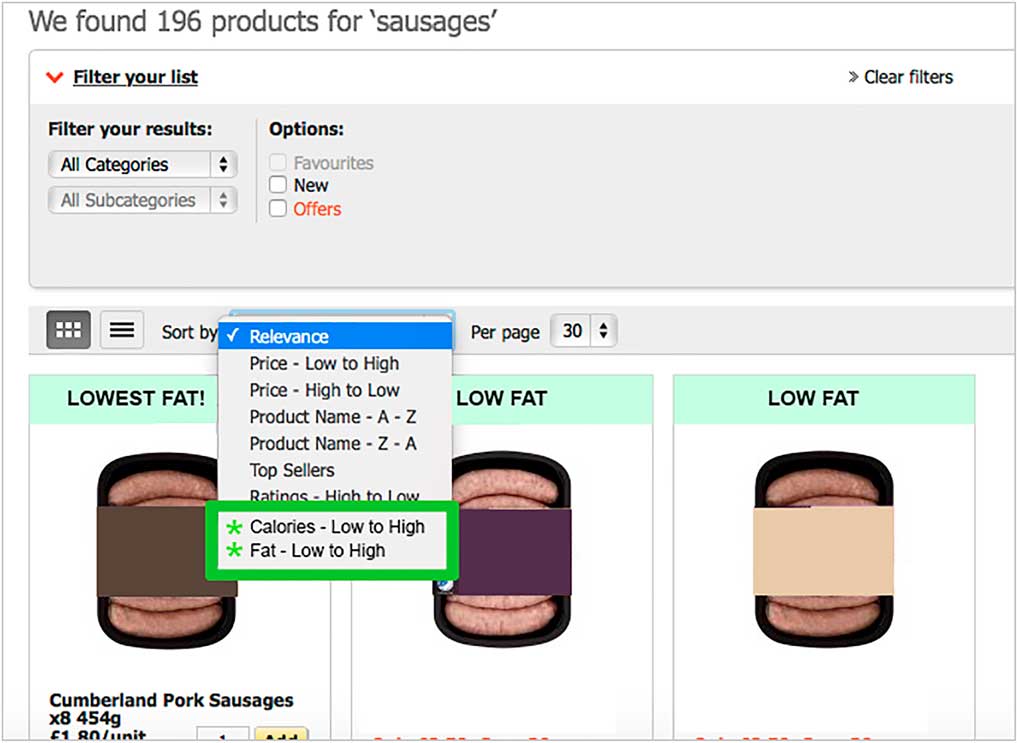1018x743 pixels.
Task: Open Cumberland Pork Sausages product title
Action: pyautogui.click(x=171, y=700)
